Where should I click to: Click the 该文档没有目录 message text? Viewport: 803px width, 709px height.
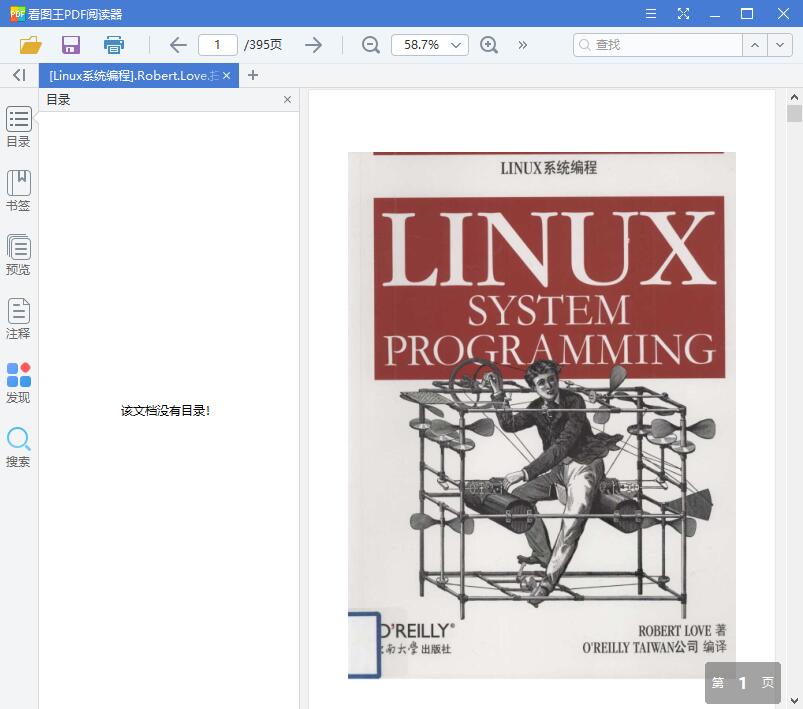(x=165, y=411)
